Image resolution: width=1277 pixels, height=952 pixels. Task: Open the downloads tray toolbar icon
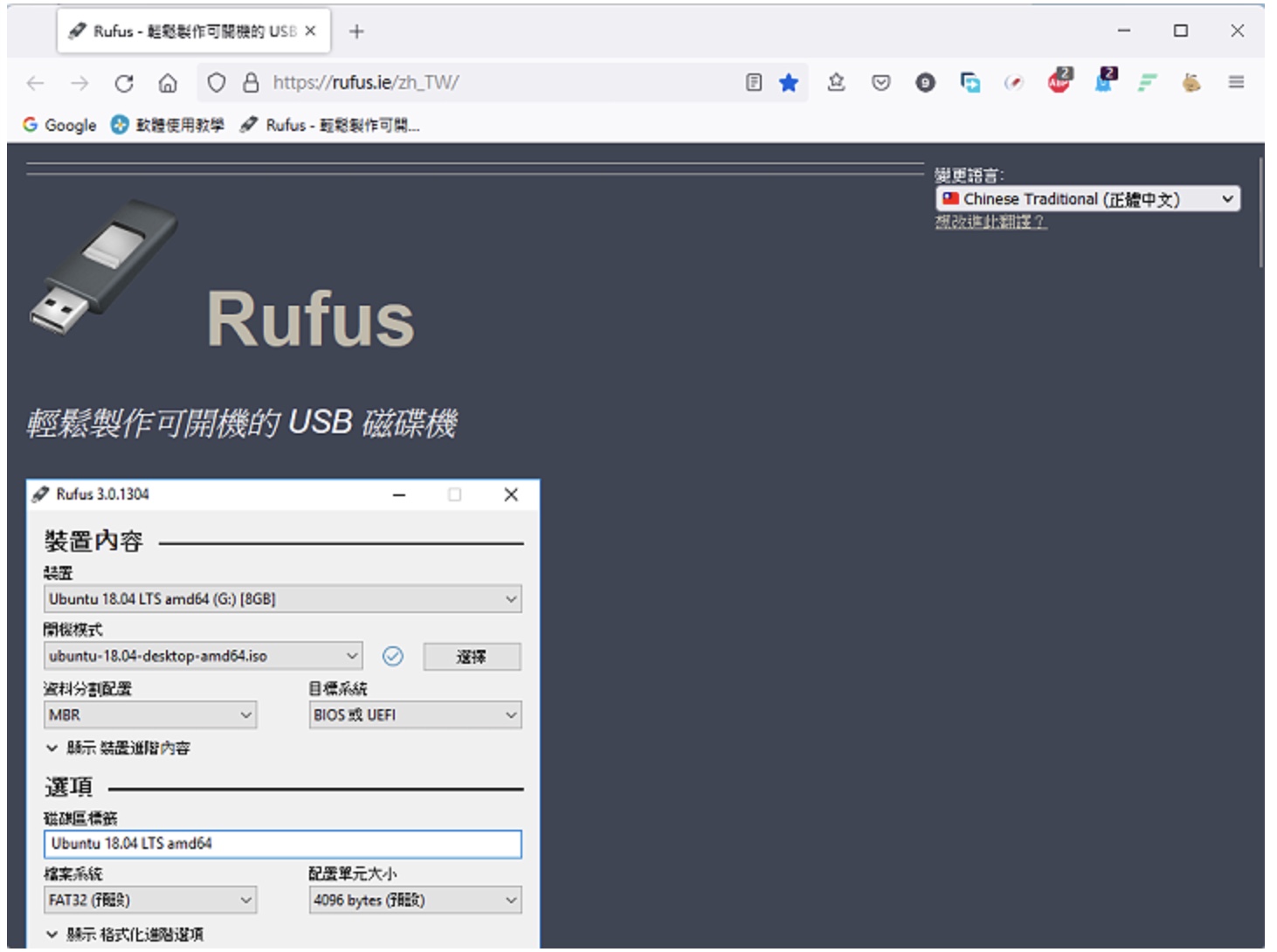coord(836,82)
